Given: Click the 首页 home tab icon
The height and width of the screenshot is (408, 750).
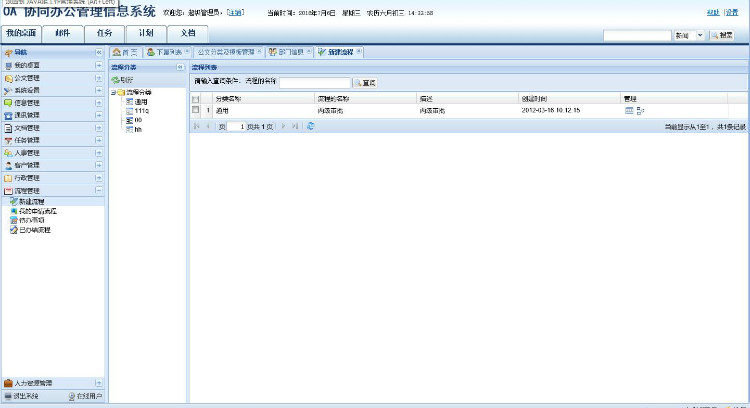Looking at the screenshot, I should click(117, 51).
